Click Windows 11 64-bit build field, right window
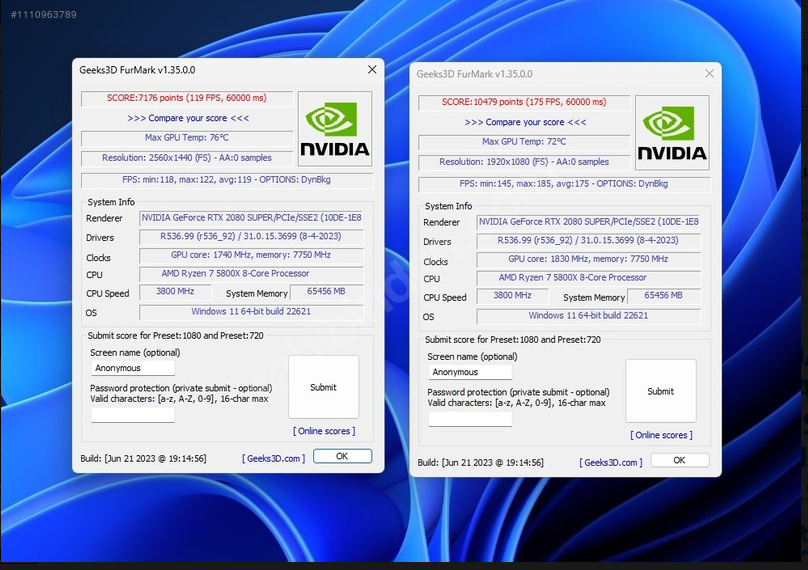The image size is (808, 570). tap(588, 316)
